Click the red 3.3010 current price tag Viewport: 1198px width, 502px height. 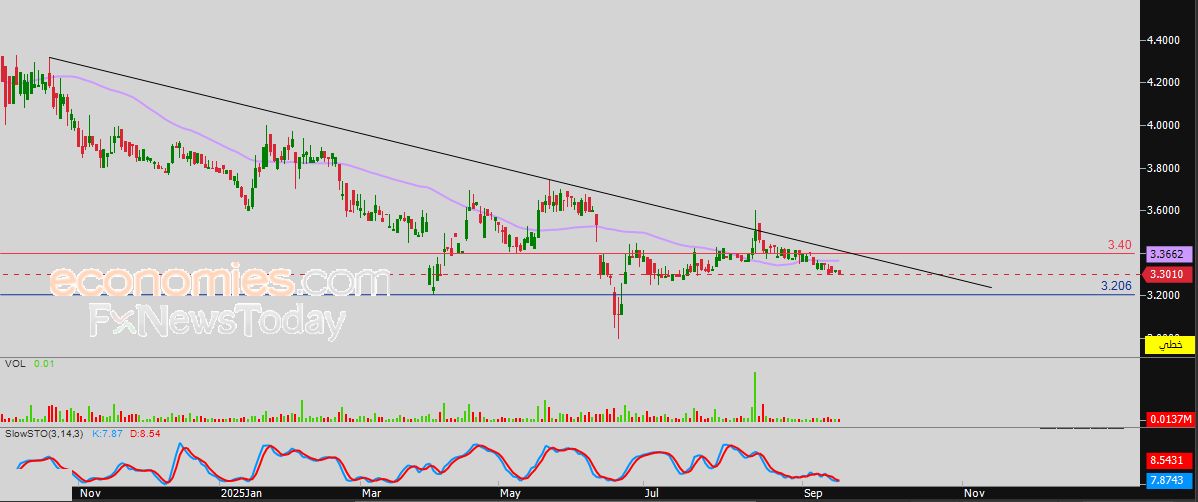coord(1168,274)
